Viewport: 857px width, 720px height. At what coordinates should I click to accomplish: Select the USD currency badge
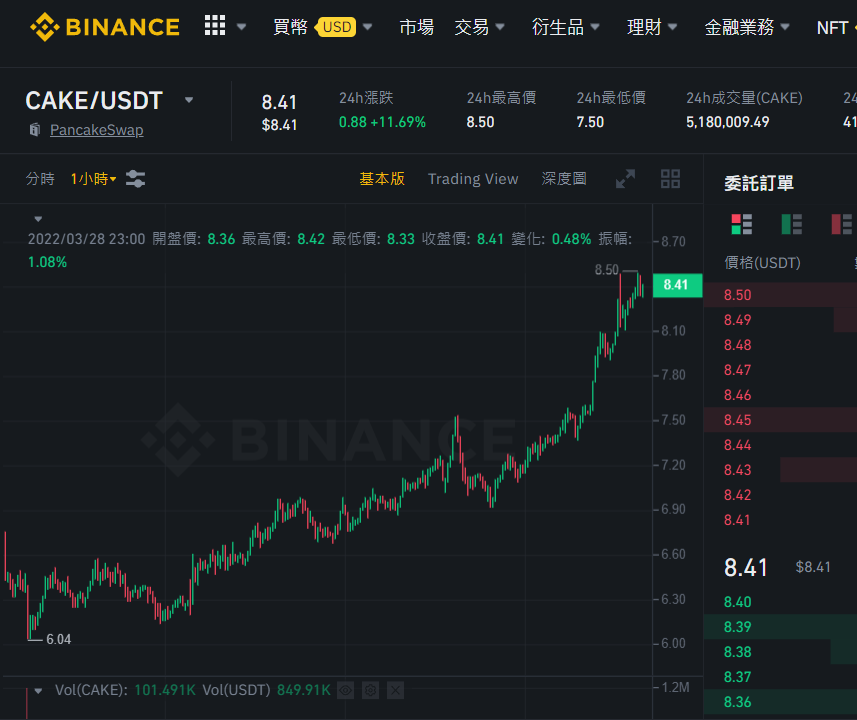click(x=337, y=27)
